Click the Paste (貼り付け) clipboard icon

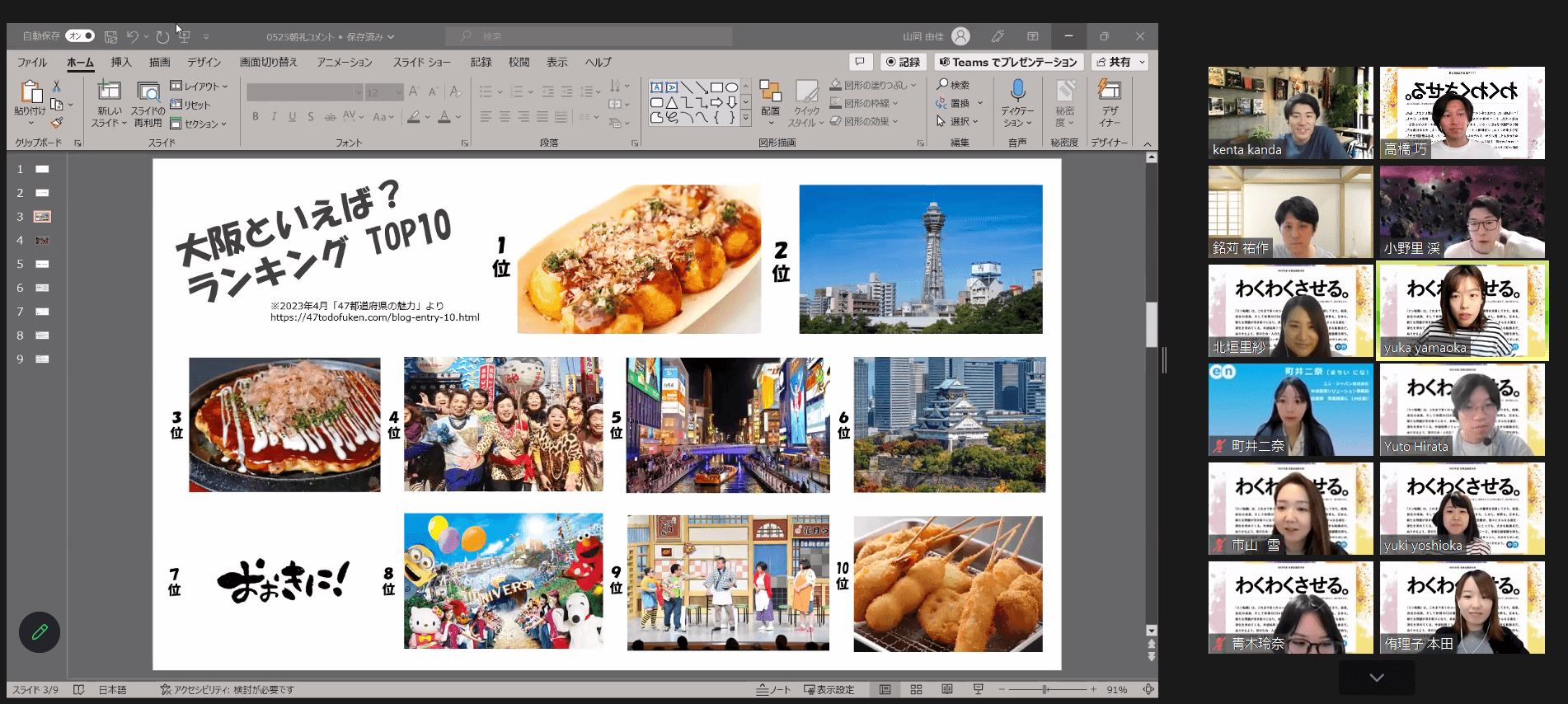tap(31, 92)
